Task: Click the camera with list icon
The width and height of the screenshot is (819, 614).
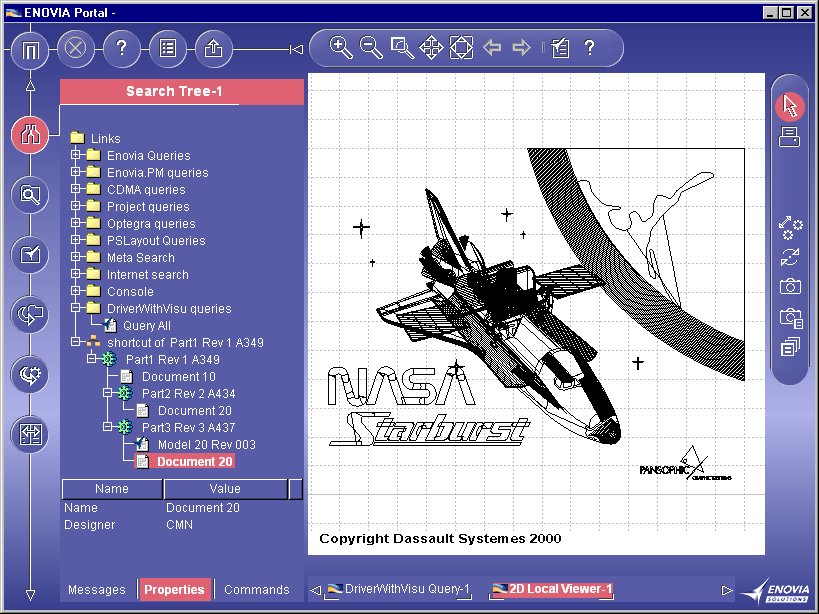Action: (791, 317)
